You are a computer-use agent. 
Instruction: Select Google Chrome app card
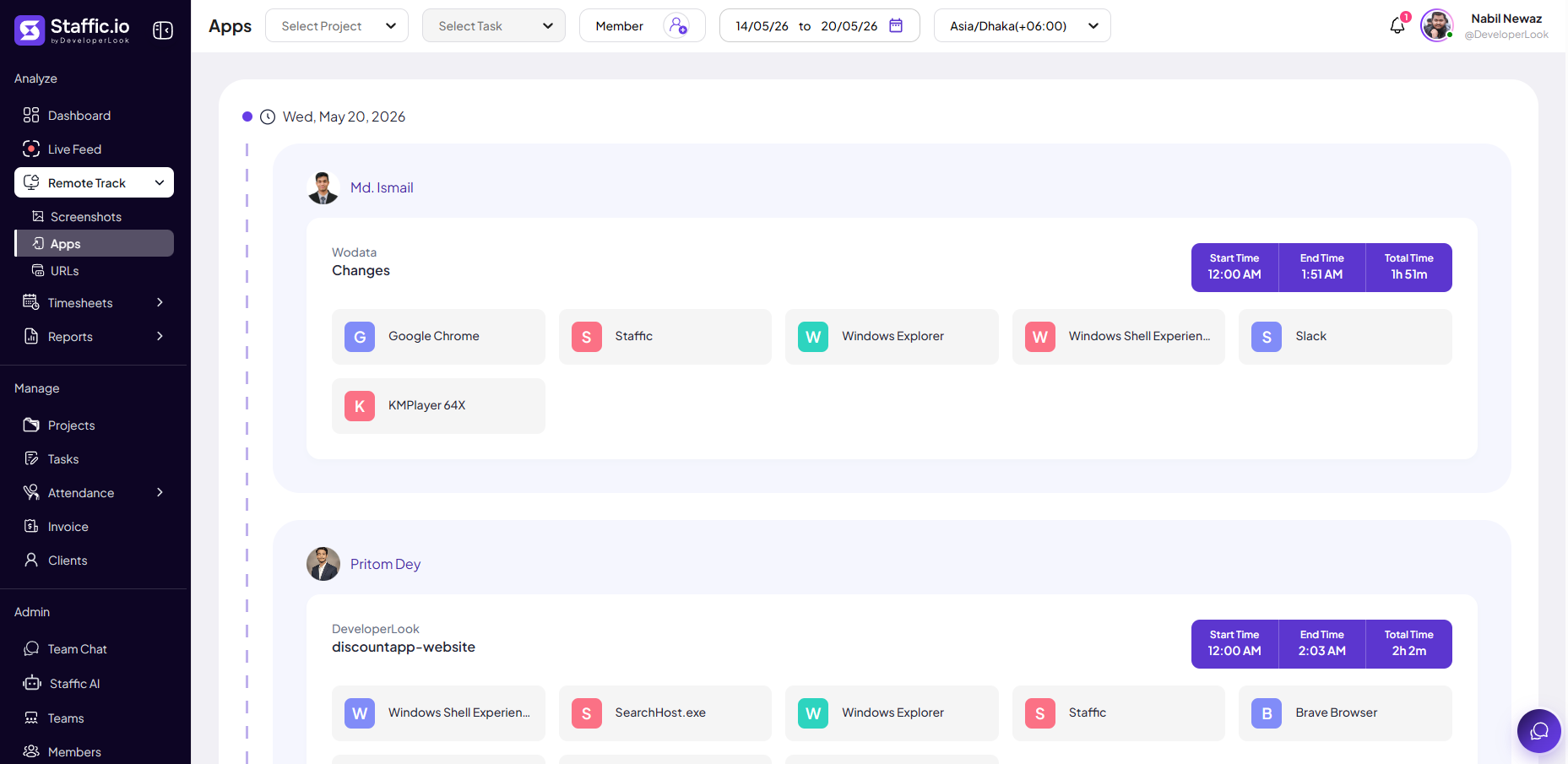click(x=438, y=337)
